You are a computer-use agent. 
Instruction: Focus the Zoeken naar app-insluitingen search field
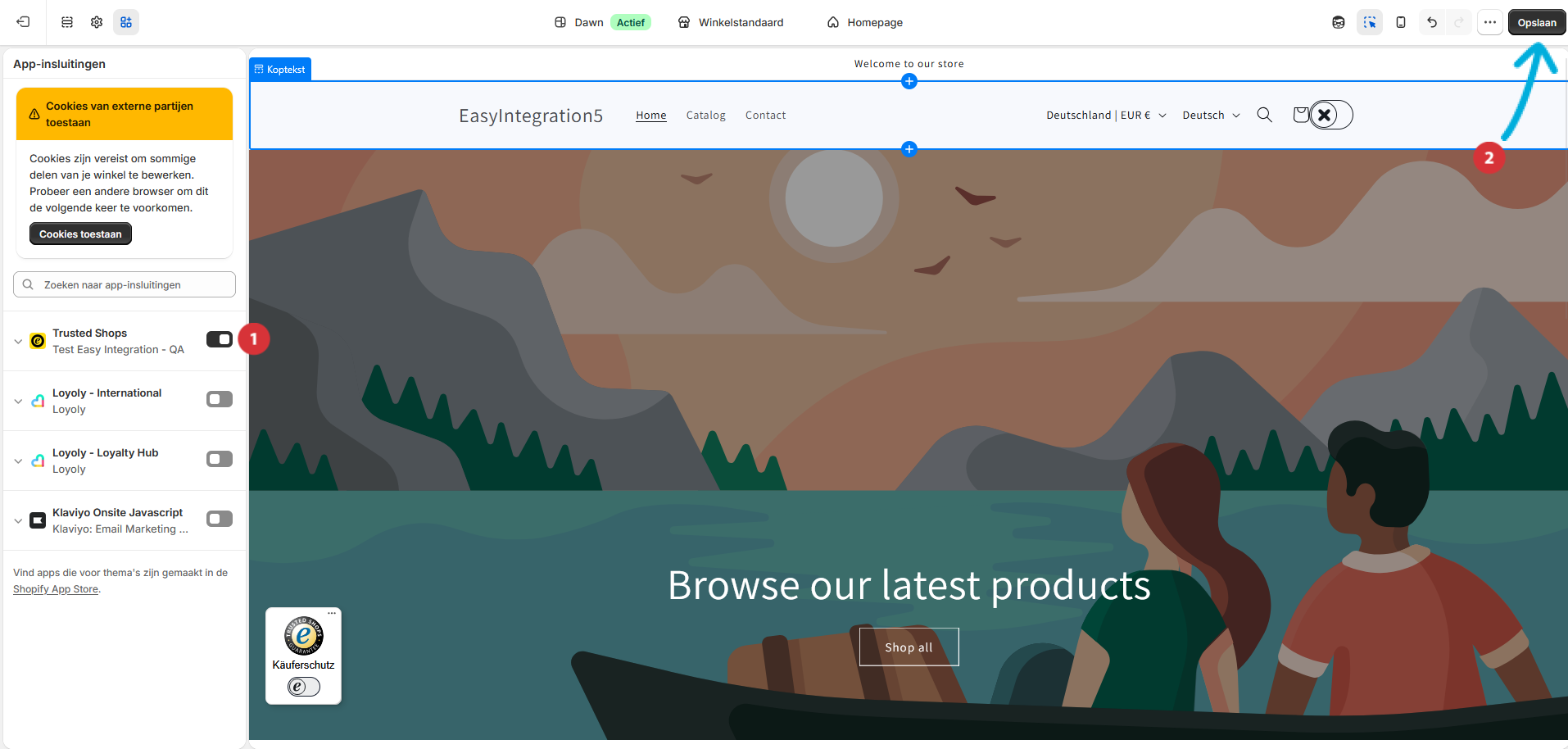125,284
